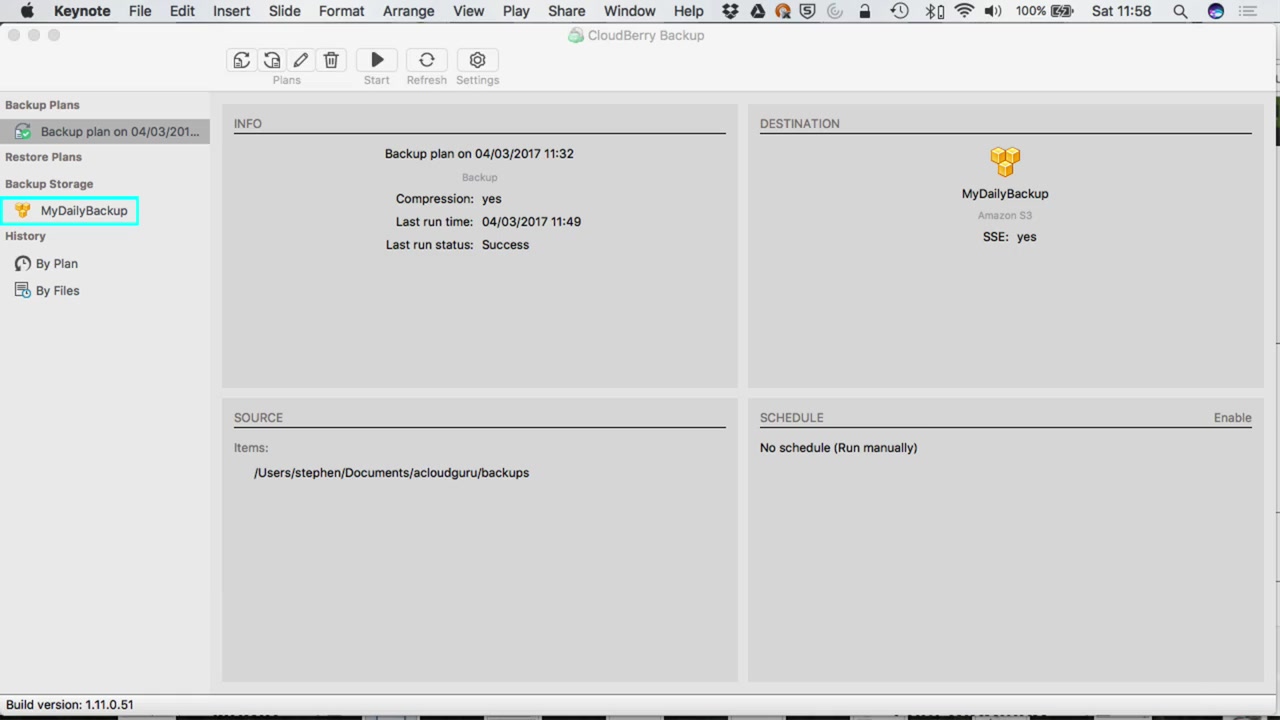Open the Slide menu
The height and width of the screenshot is (720, 1280).
[x=284, y=11]
